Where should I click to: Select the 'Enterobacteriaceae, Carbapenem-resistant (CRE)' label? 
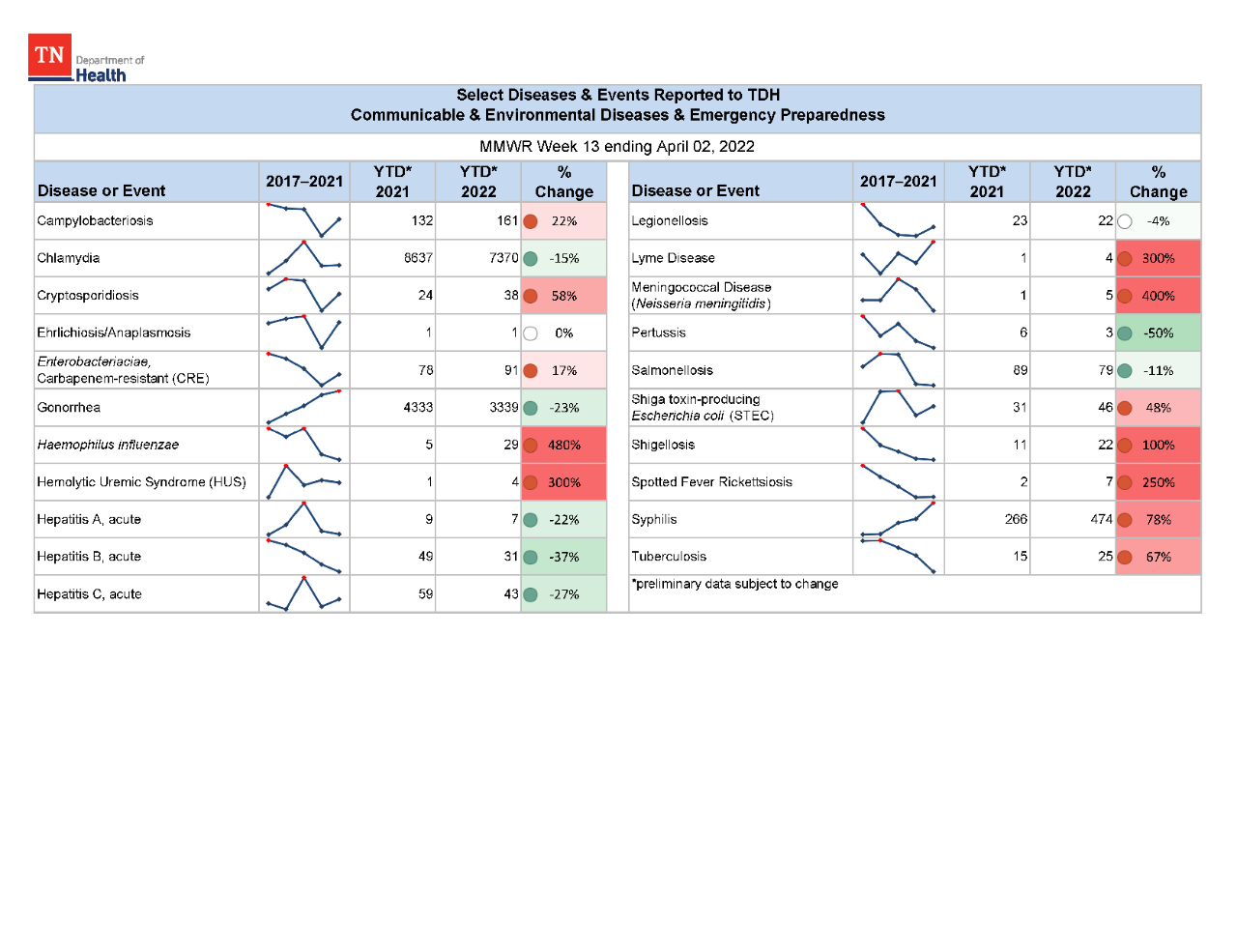coord(123,370)
